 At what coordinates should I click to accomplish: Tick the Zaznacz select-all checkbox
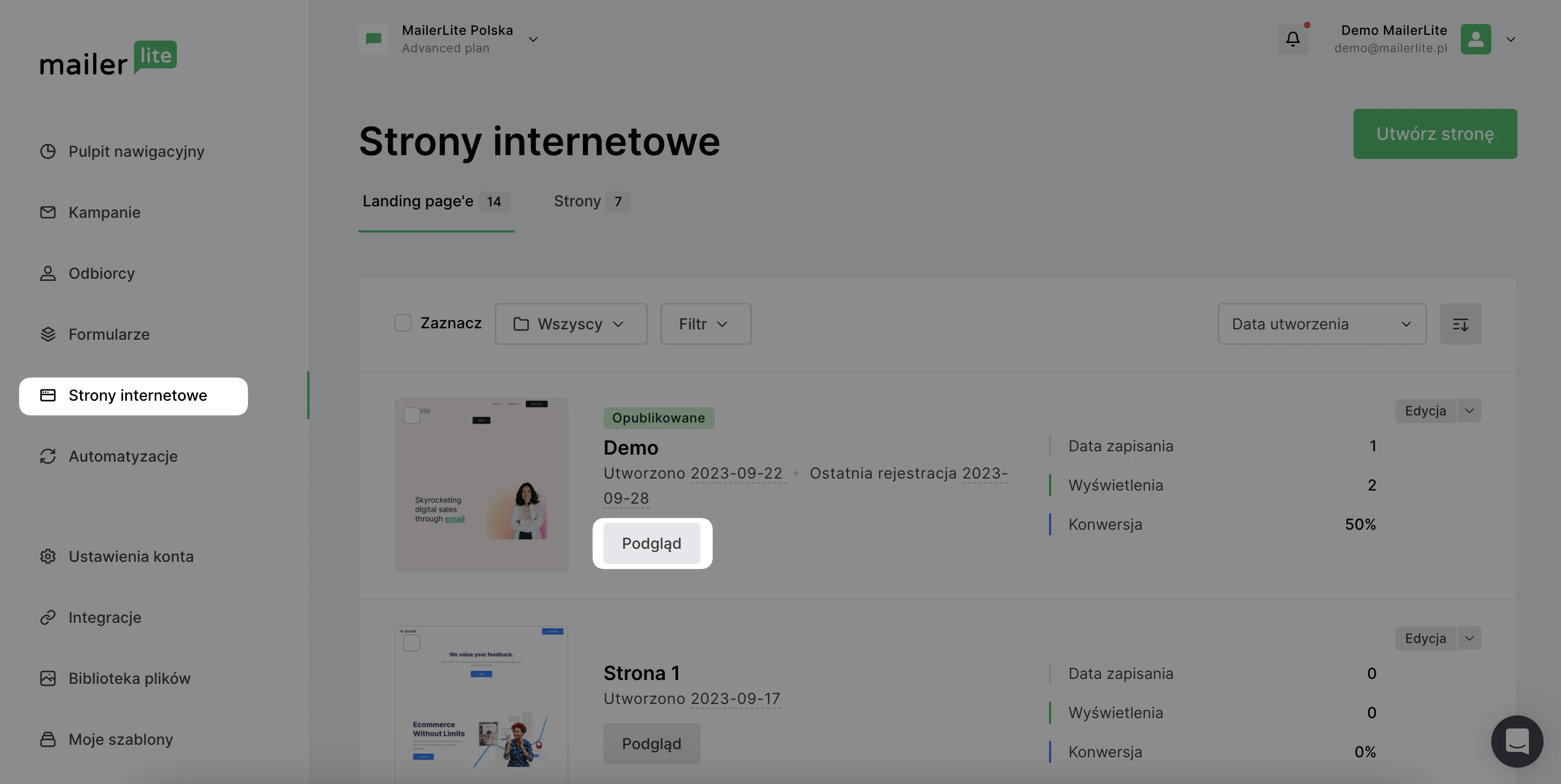[403, 323]
